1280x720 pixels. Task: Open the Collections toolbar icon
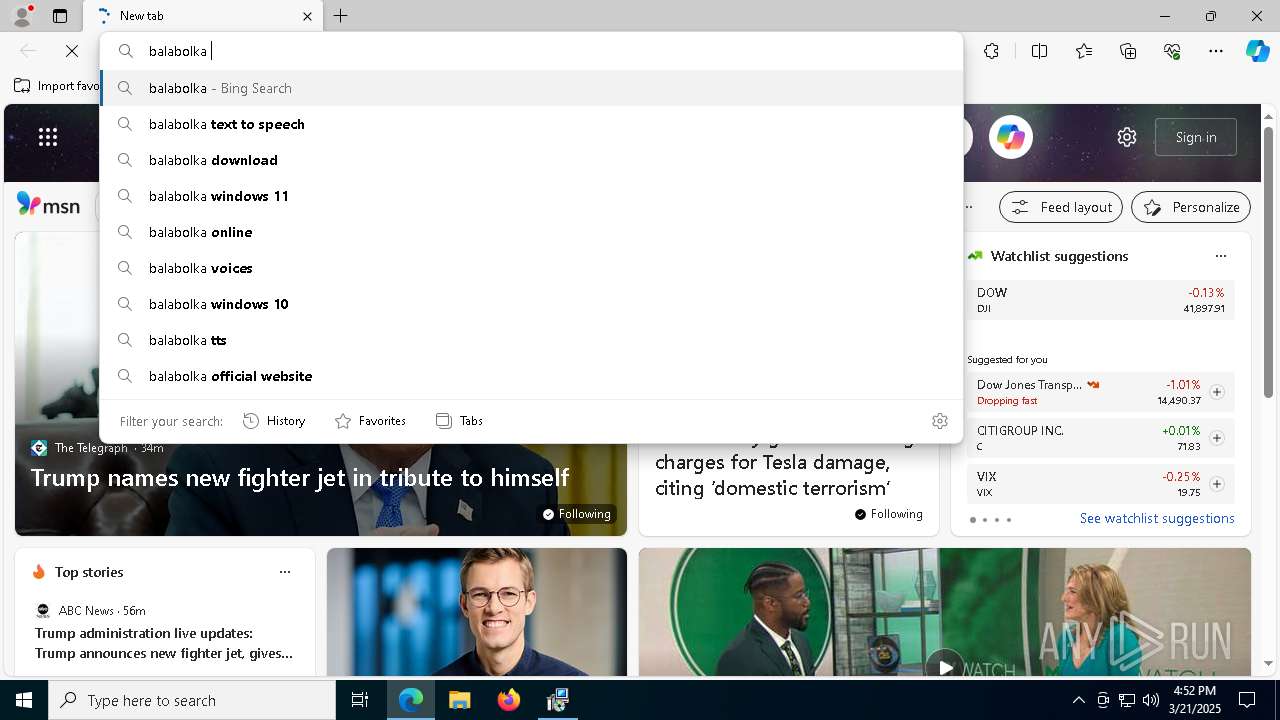pos(1128,51)
